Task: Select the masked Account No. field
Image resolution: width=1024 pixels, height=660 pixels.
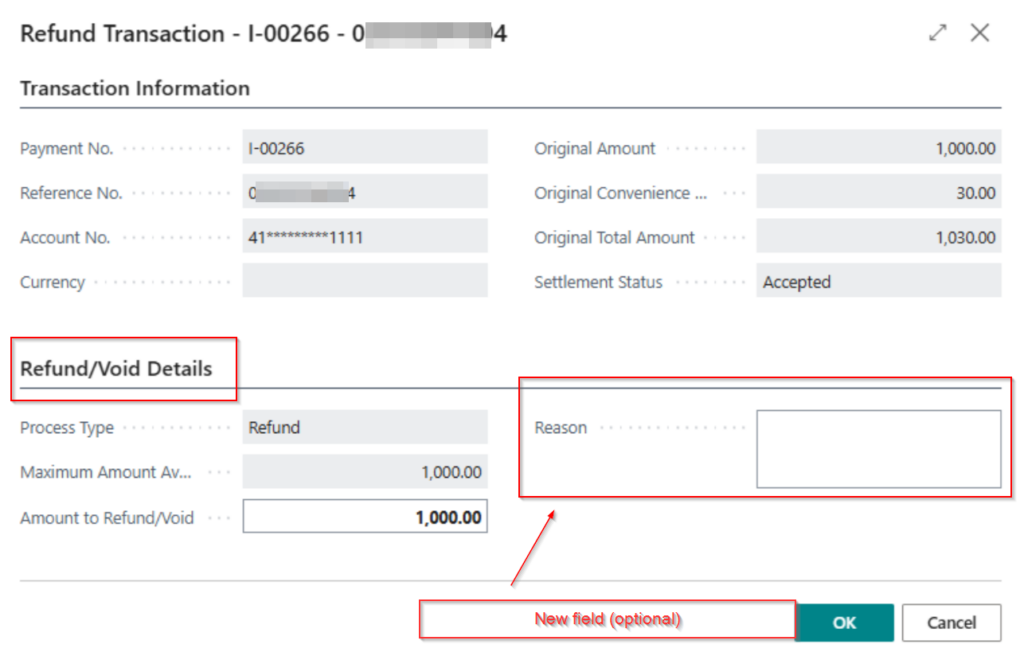Action: click(x=365, y=237)
